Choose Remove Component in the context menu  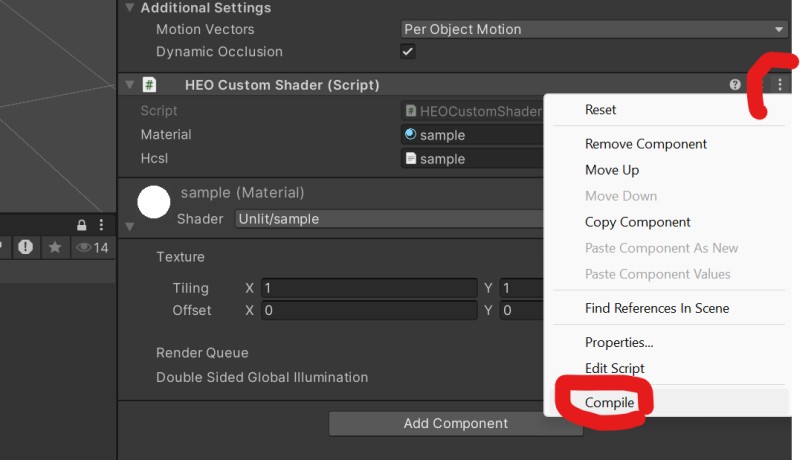coord(646,144)
